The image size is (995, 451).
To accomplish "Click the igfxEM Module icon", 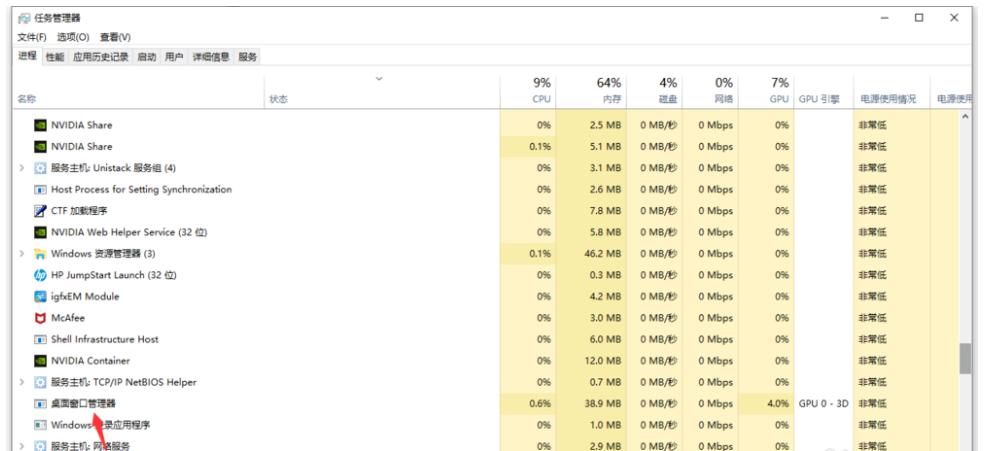I will click(x=40, y=297).
